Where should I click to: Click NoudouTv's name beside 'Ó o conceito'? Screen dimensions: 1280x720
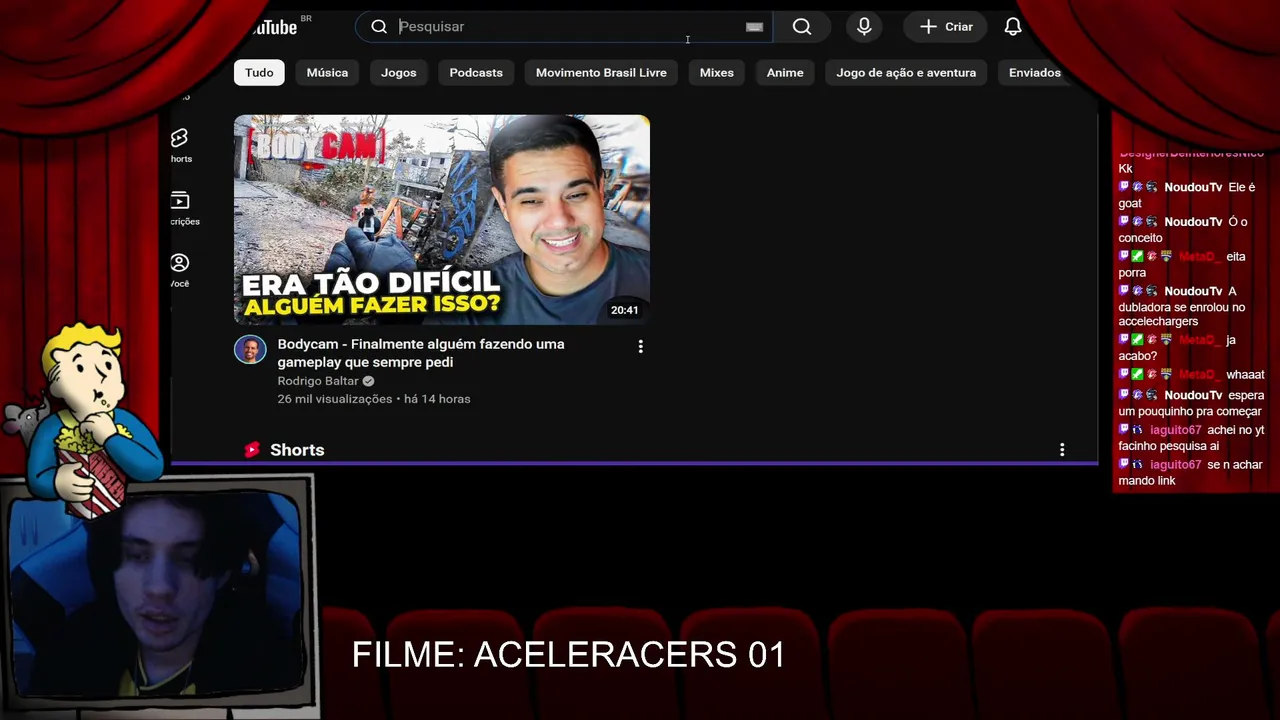(x=1193, y=222)
